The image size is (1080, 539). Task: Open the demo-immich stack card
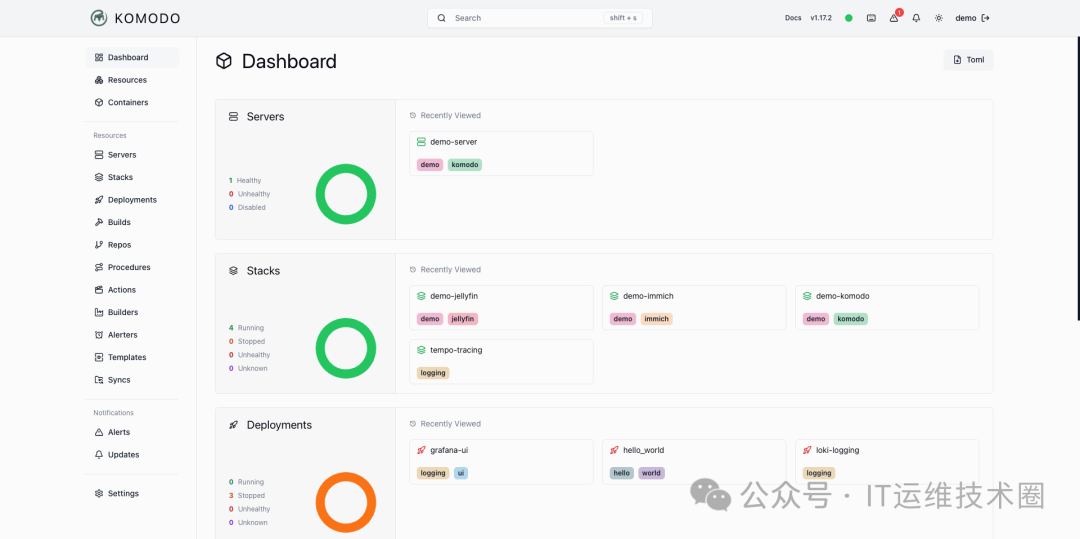pyautogui.click(x=694, y=308)
